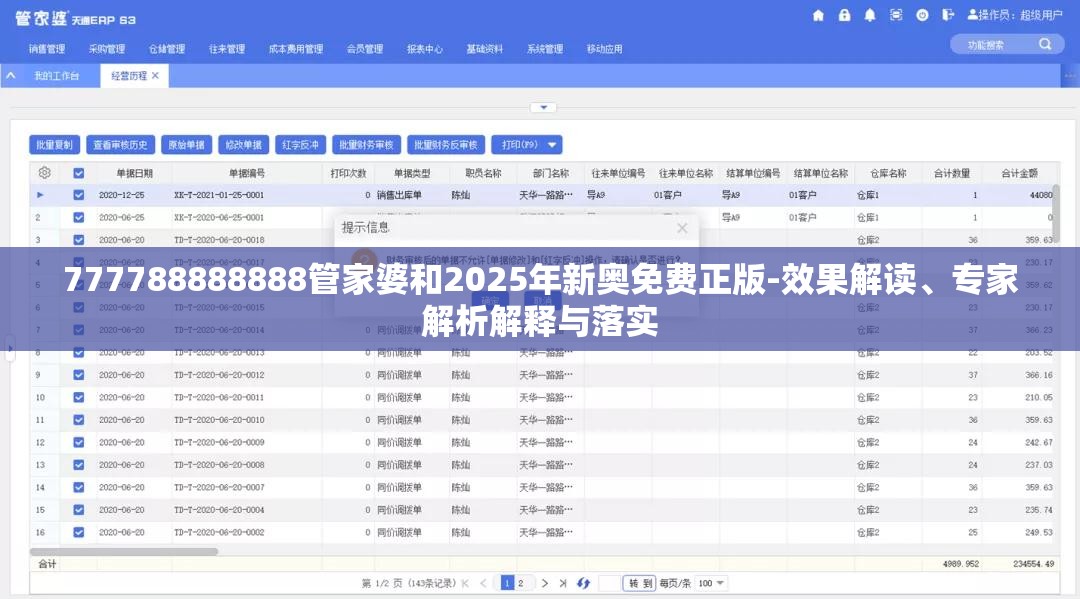Click the lock screen icon
This screenshot has height=599, width=1080.
click(x=844, y=15)
